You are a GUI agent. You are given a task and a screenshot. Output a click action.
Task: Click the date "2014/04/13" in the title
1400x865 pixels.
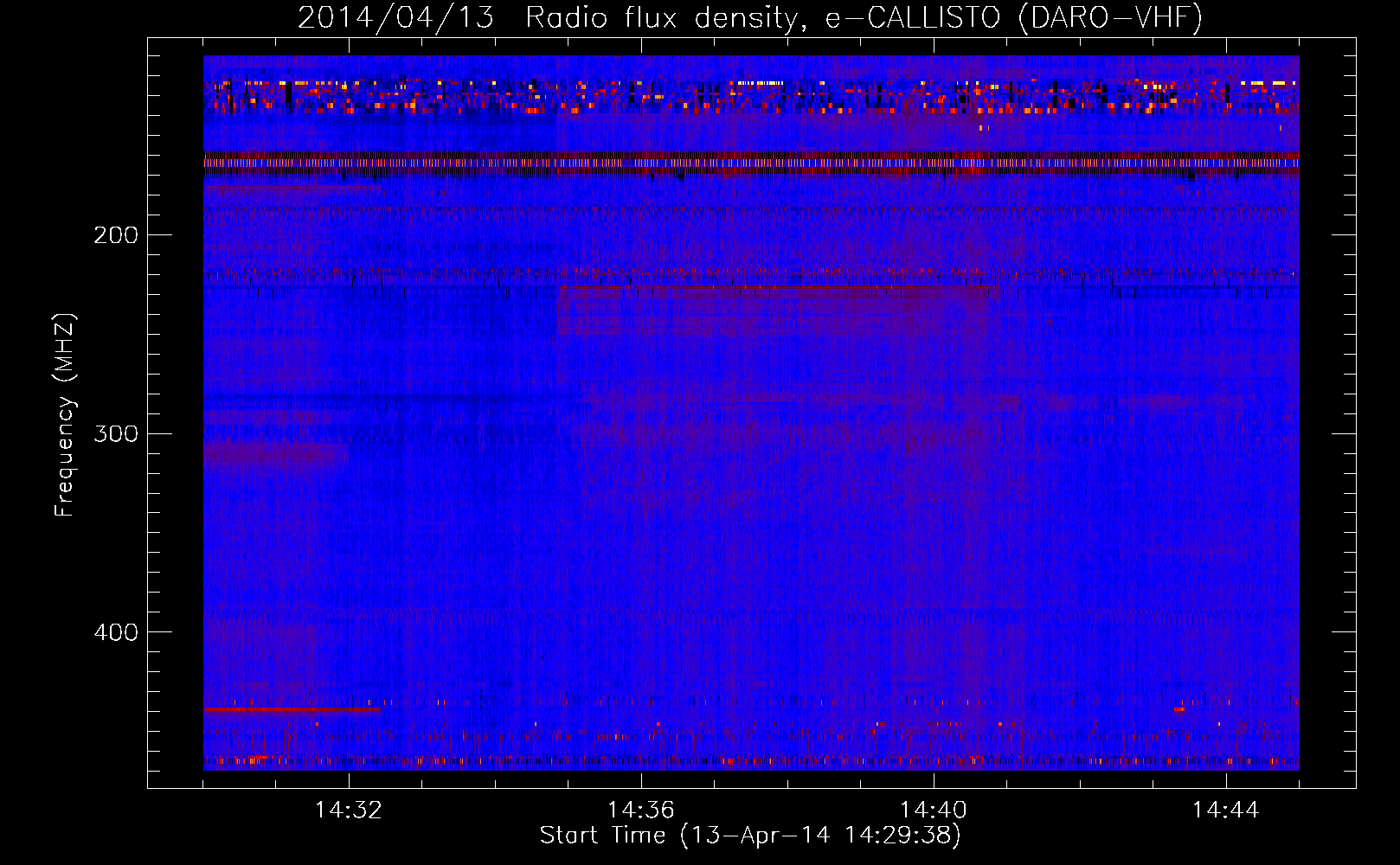(395, 17)
